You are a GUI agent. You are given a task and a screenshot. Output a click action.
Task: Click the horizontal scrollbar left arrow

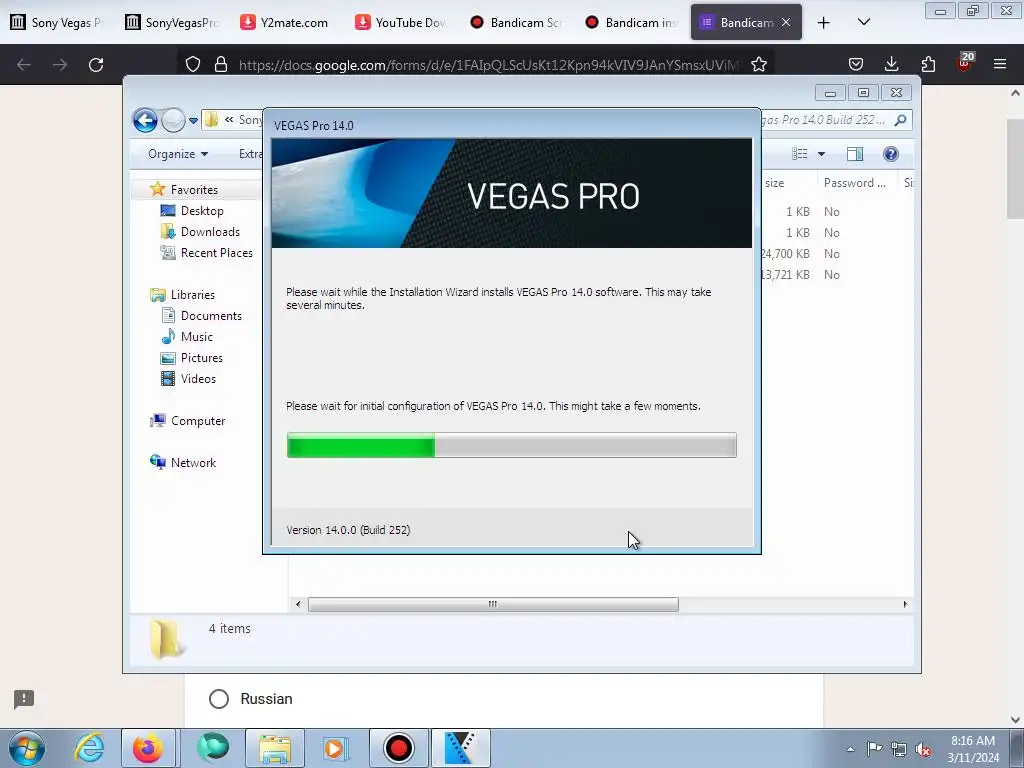coord(298,605)
